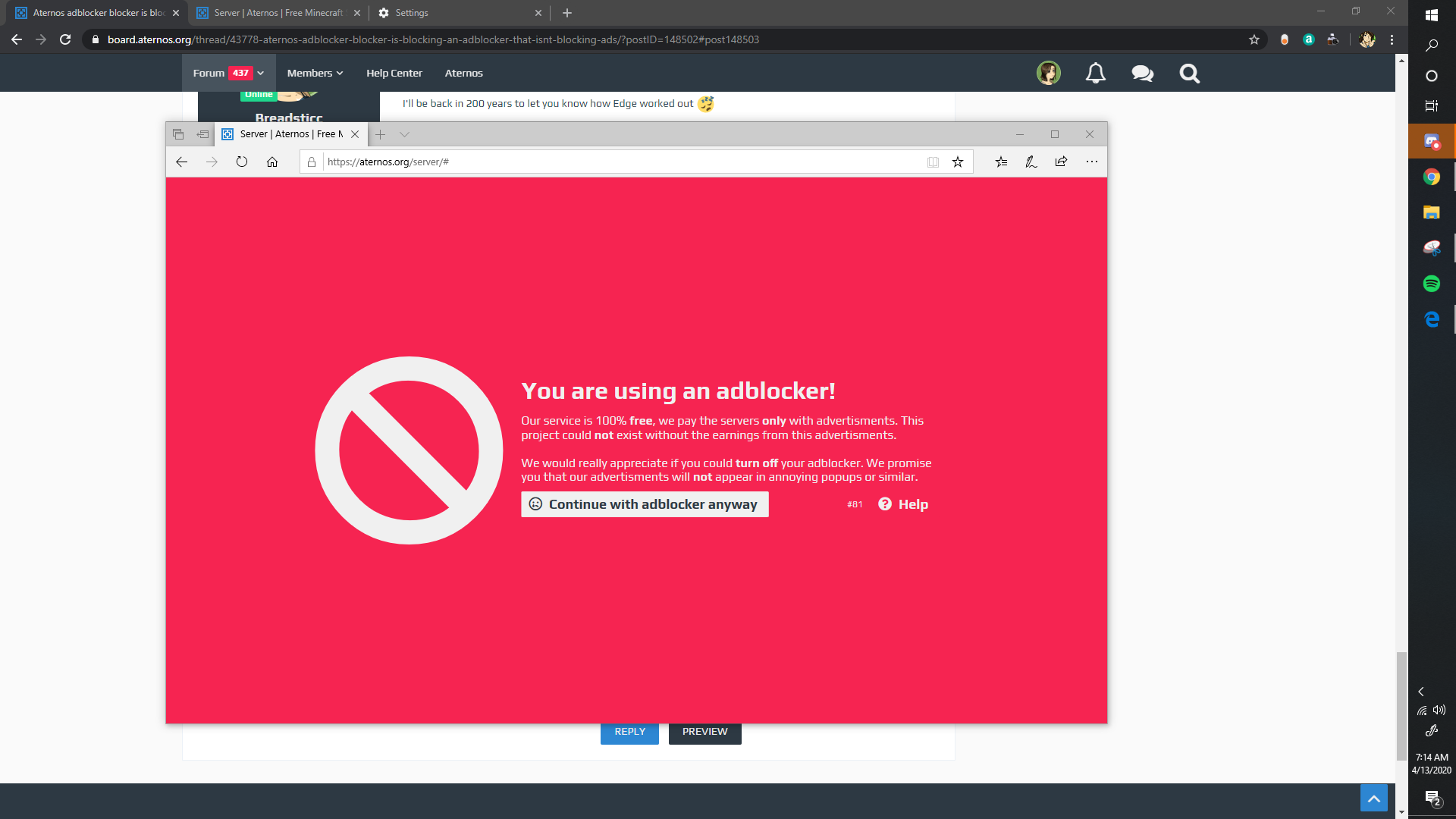Show Edge tab previews chevron
Screen dimensions: 1456x819
(404, 134)
